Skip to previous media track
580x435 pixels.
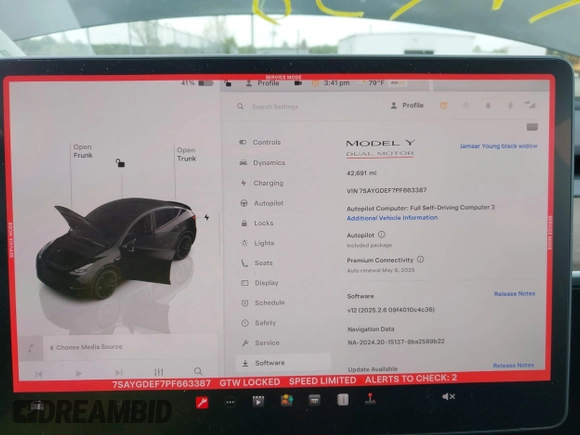[x=38, y=374]
